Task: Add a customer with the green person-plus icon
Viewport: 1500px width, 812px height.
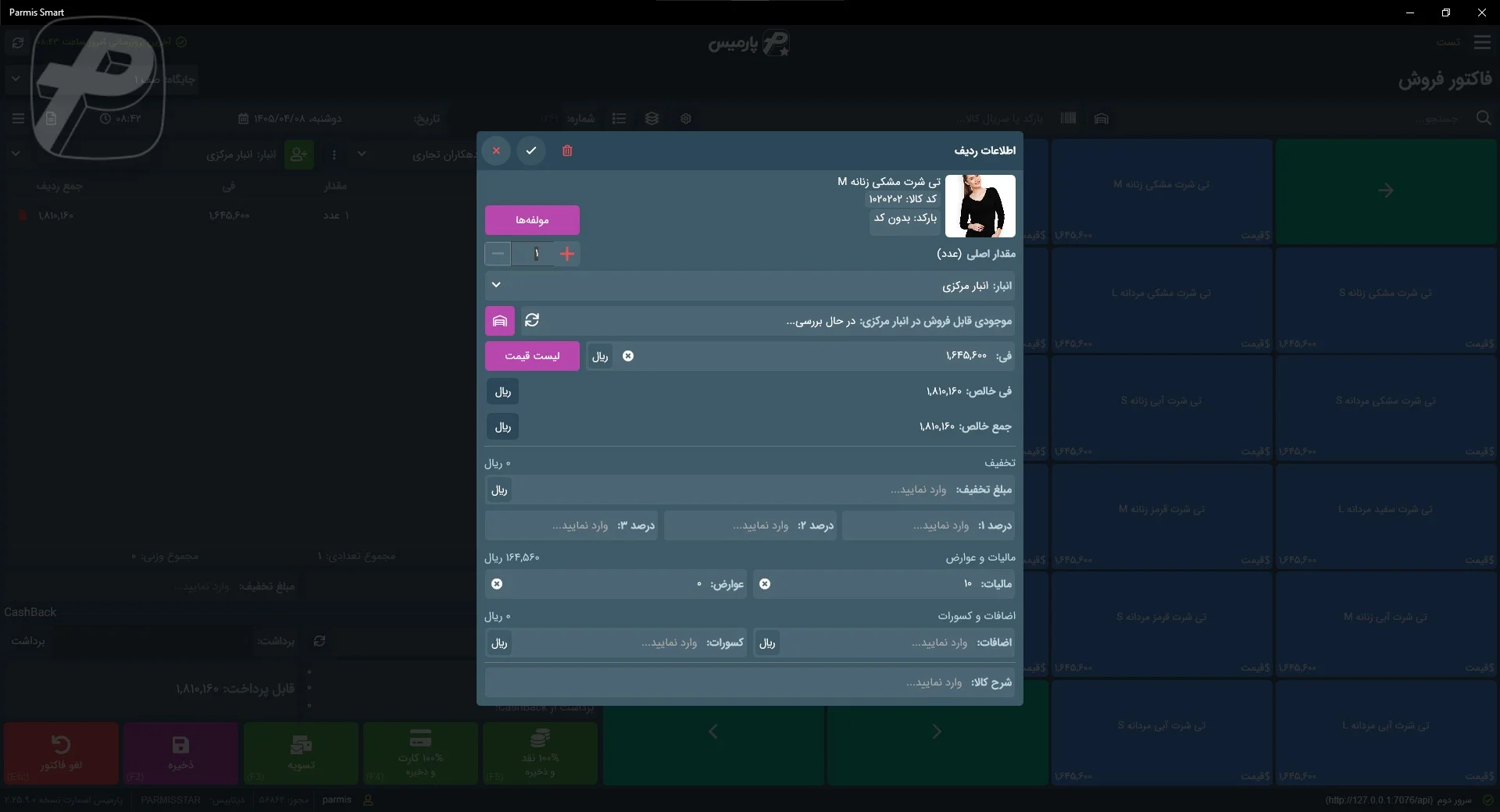Action: click(x=298, y=155)
